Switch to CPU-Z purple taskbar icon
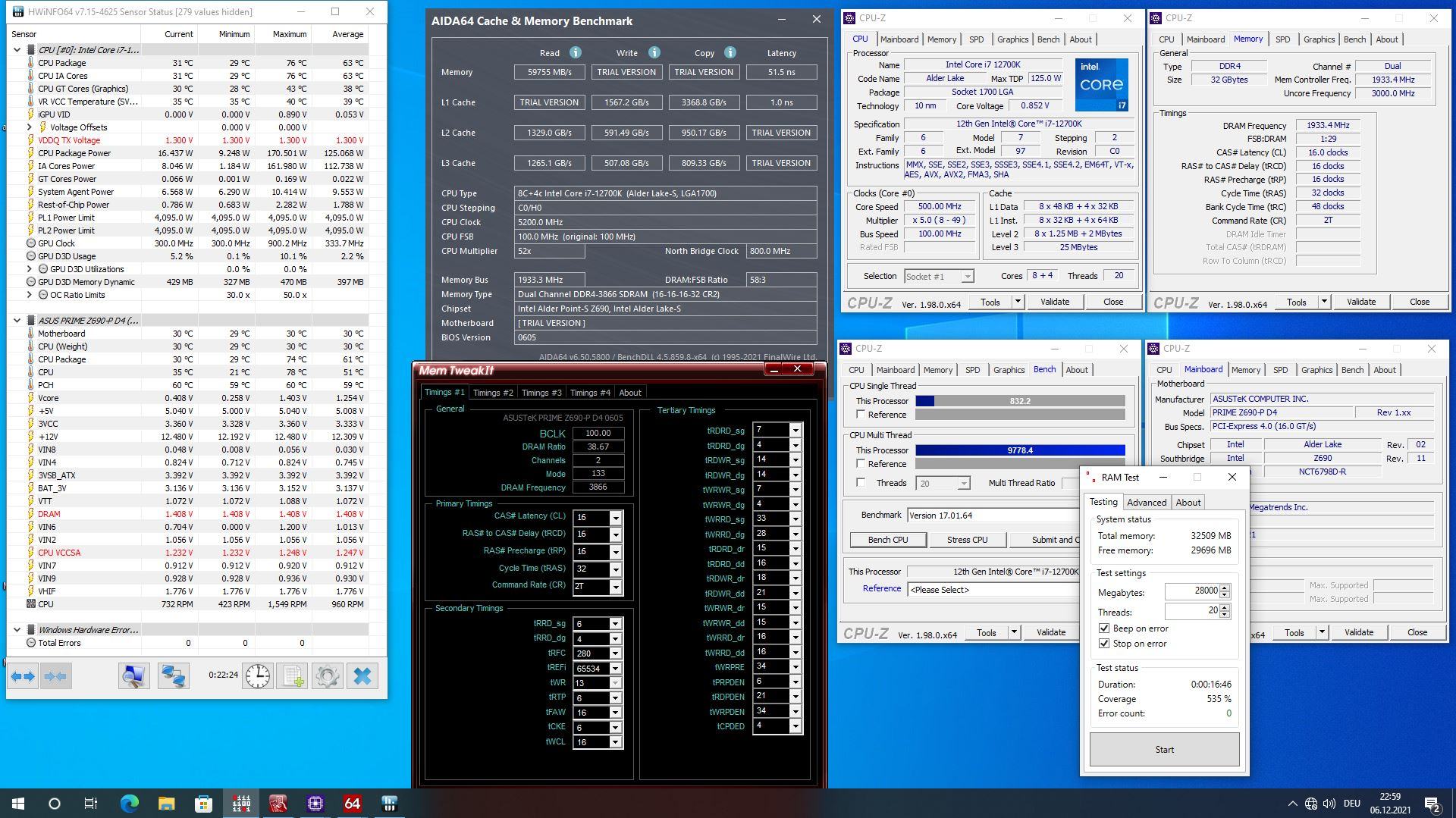Screen dimensions: 1456x818 pyautogui.click(x=315, y=804)
